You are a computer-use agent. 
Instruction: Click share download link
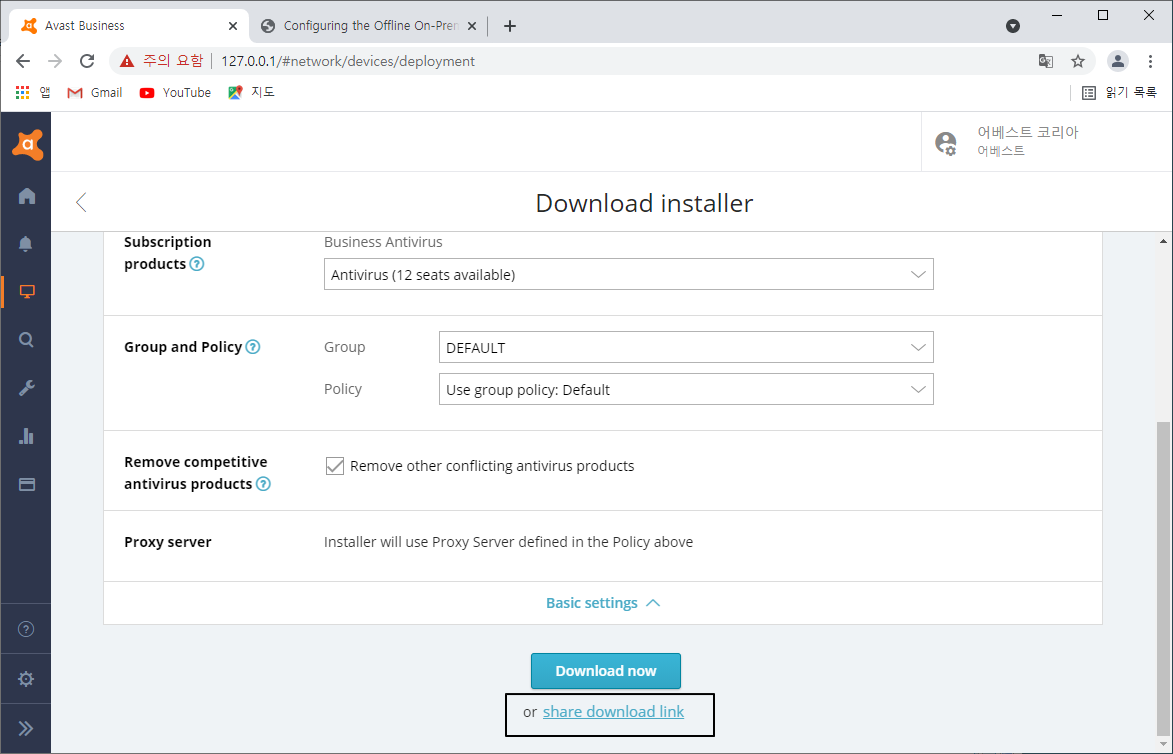tap(613, 712)
